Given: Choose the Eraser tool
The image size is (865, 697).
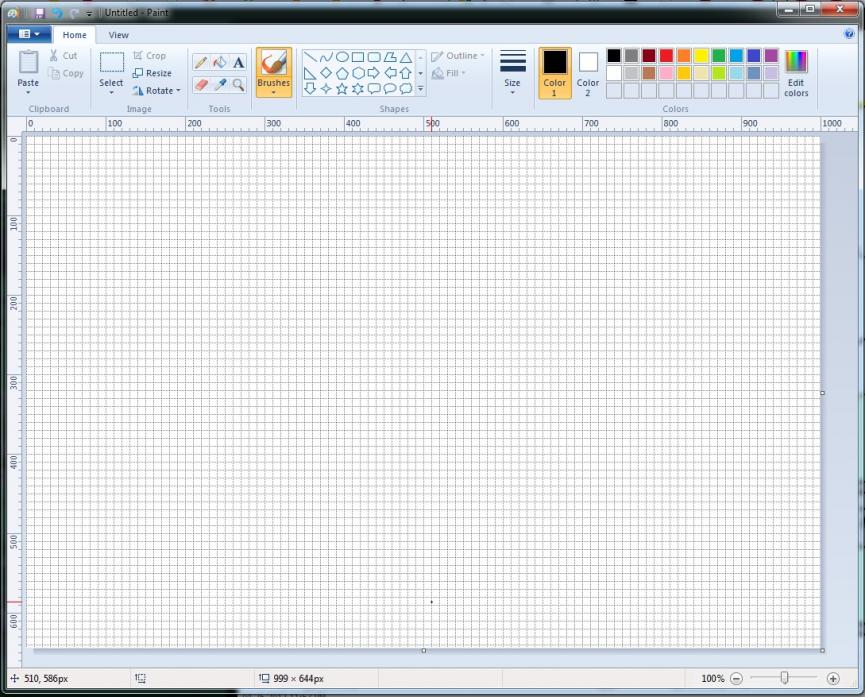Looking at the screenshot, I should click(x=201, y=85).
